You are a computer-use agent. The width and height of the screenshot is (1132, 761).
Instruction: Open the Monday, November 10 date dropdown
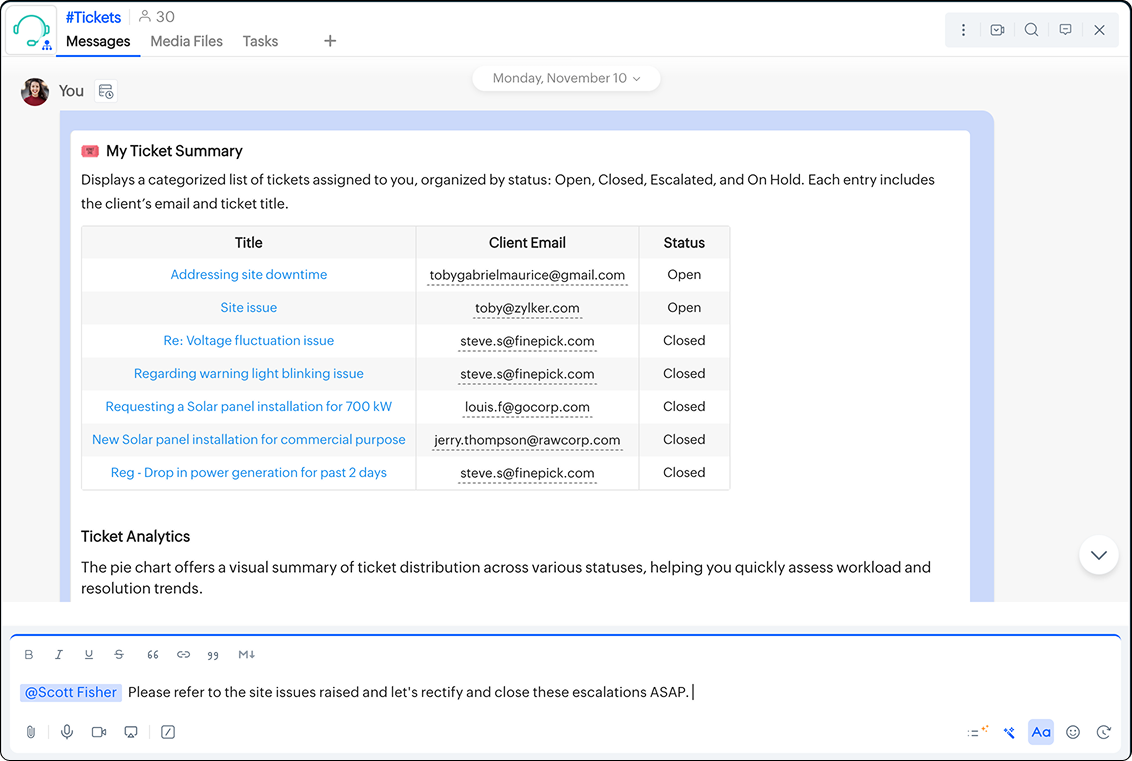point(566,78)
